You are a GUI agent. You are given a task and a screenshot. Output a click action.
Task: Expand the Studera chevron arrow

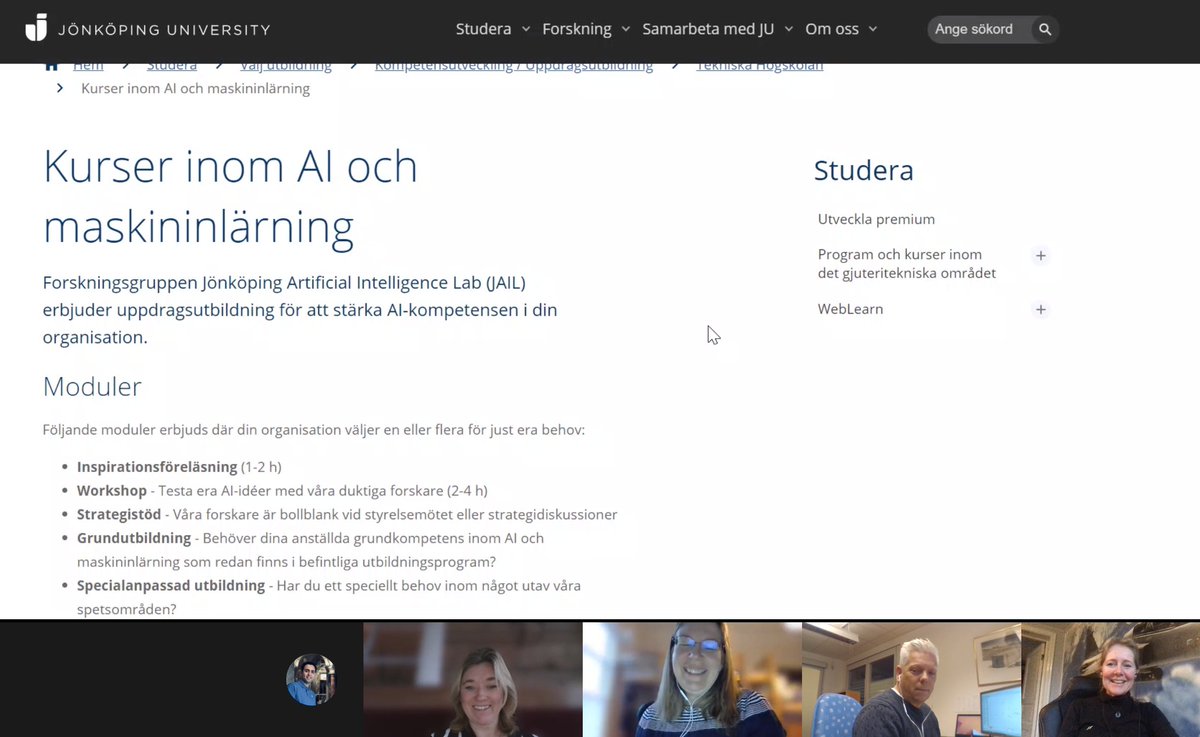coord(525,30)
